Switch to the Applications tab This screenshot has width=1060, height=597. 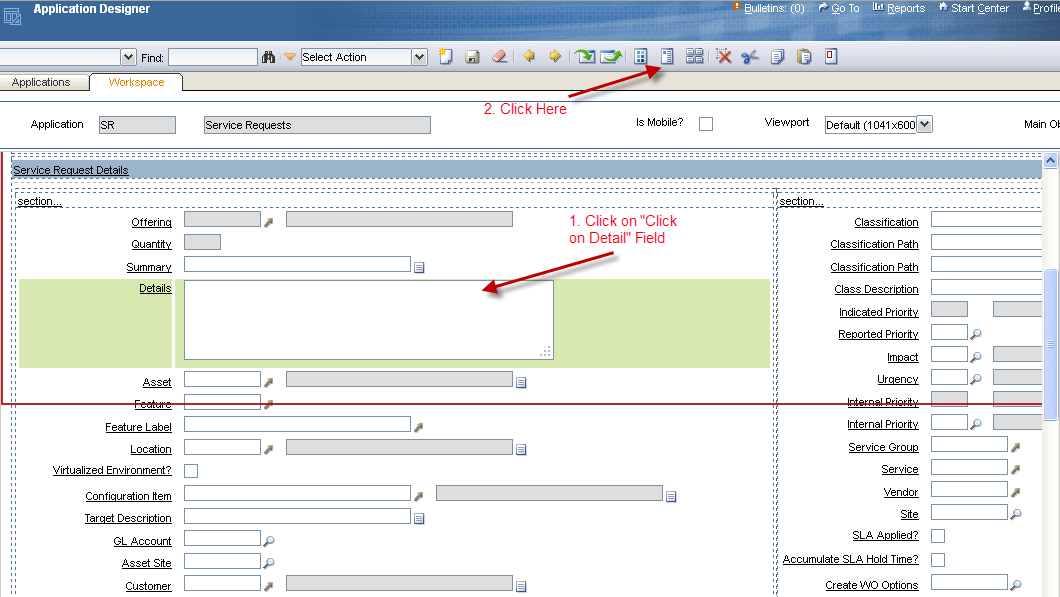click(x=45, y=82)
